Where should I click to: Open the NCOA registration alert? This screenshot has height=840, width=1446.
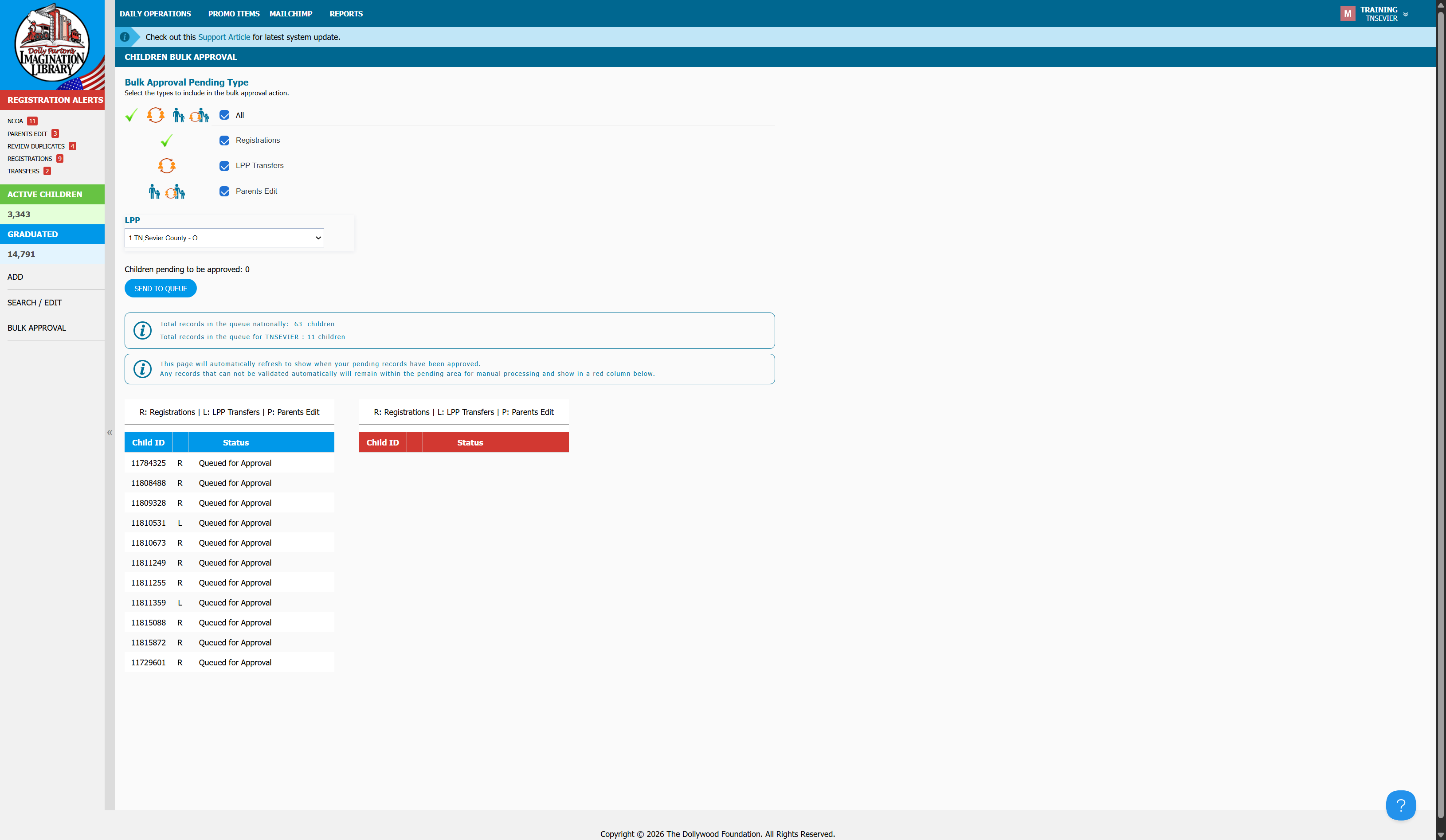pos(16,121)
